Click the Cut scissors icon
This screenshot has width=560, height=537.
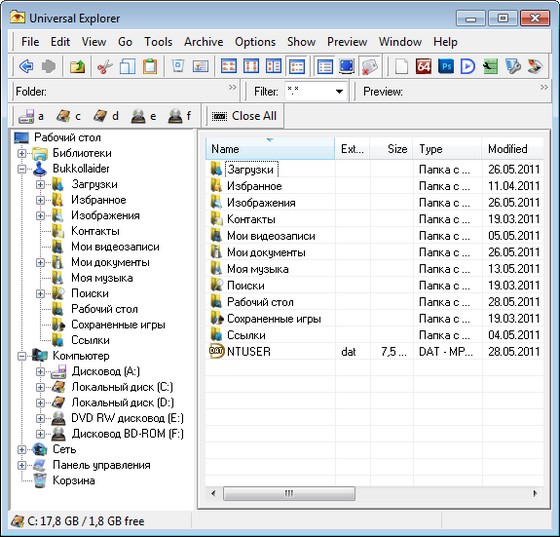point(105,66)
